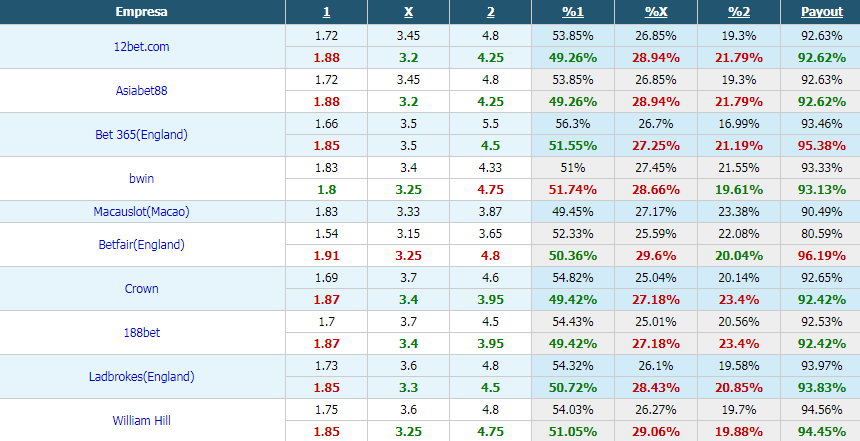Open the William Hill bookmaker link
Image resolution: width=860 pixels, height=441 pixels.
click(142, 421)
